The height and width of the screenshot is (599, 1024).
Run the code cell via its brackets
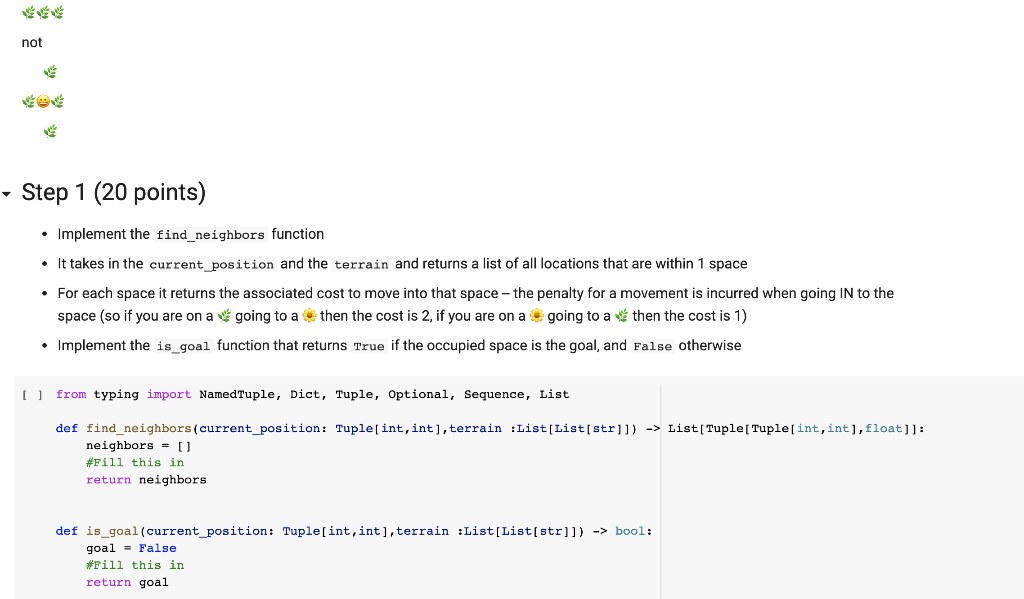click(x=32, y=395)
